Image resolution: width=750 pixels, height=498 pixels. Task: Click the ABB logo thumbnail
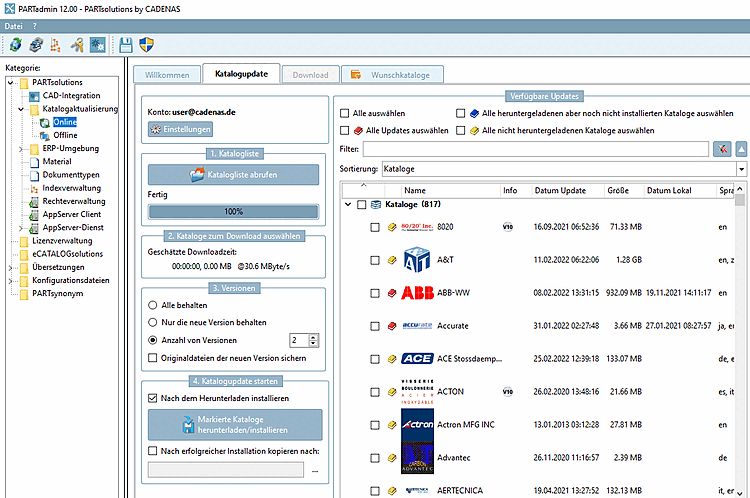pos(417,293)
